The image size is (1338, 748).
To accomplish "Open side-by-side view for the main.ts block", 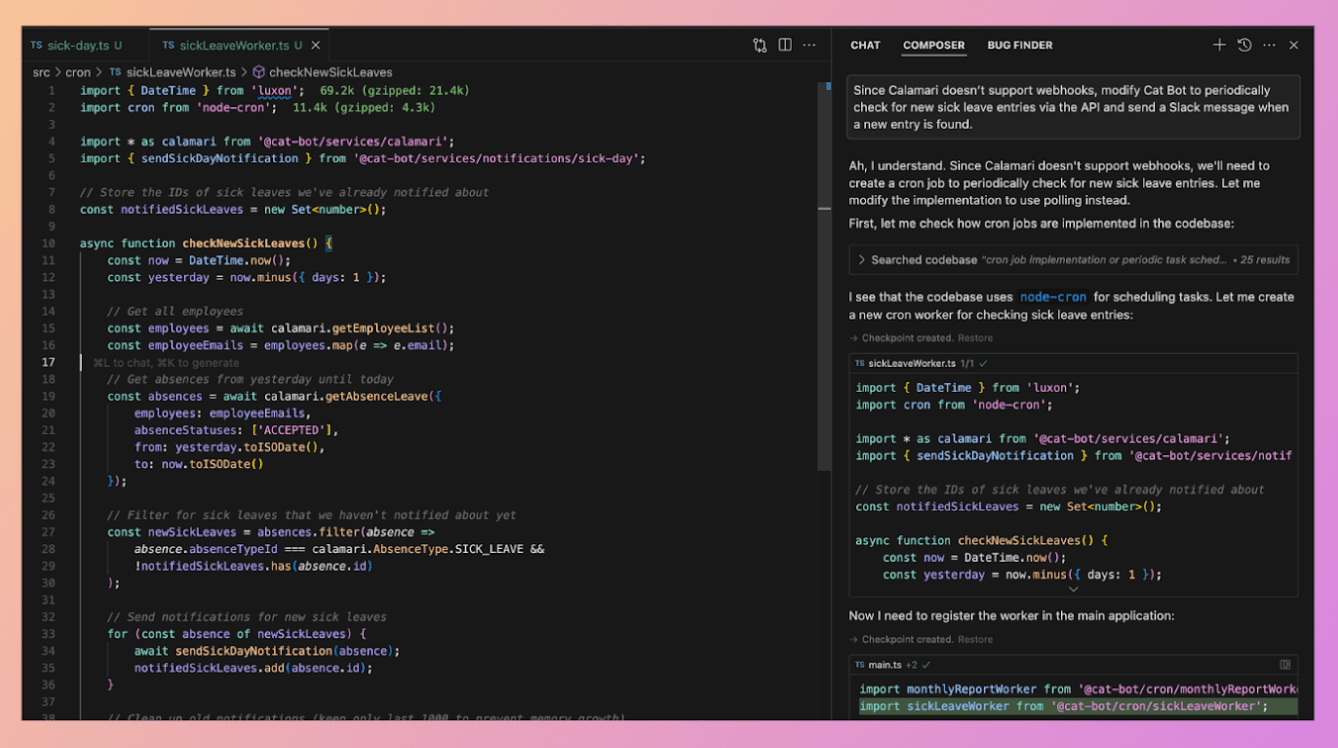I will point(1283,664).
